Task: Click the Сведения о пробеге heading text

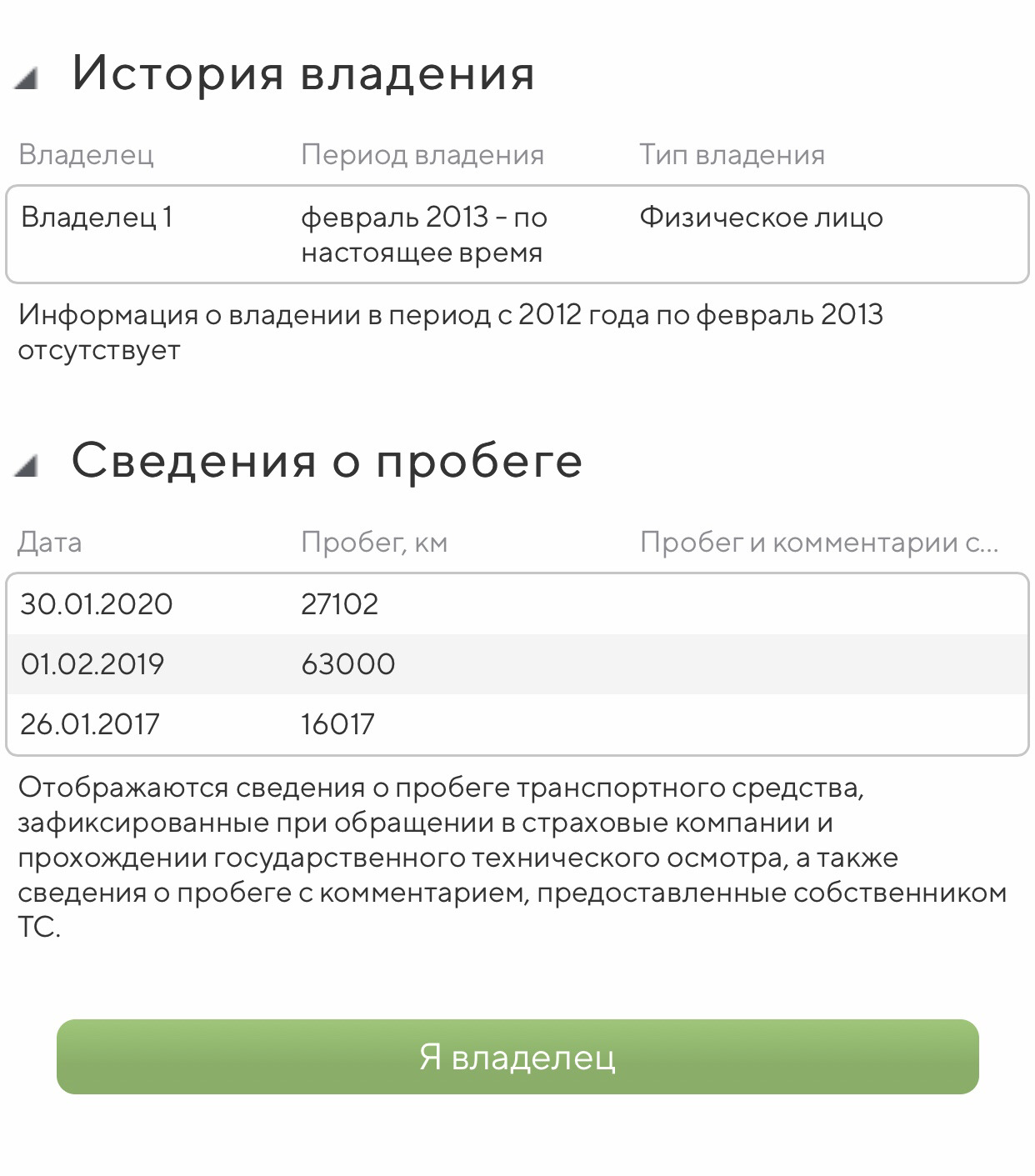Action: [327, 460]
